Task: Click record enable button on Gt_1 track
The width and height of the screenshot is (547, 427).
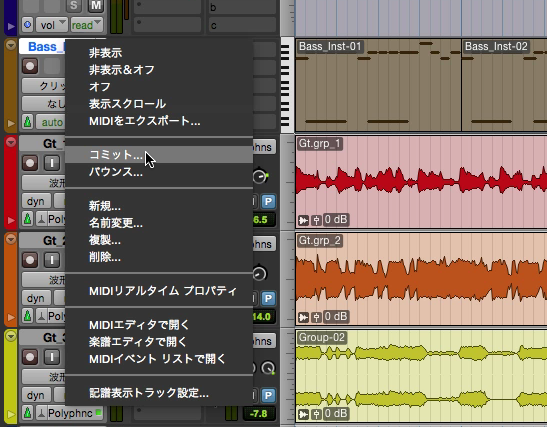Action: pos(30,163)
